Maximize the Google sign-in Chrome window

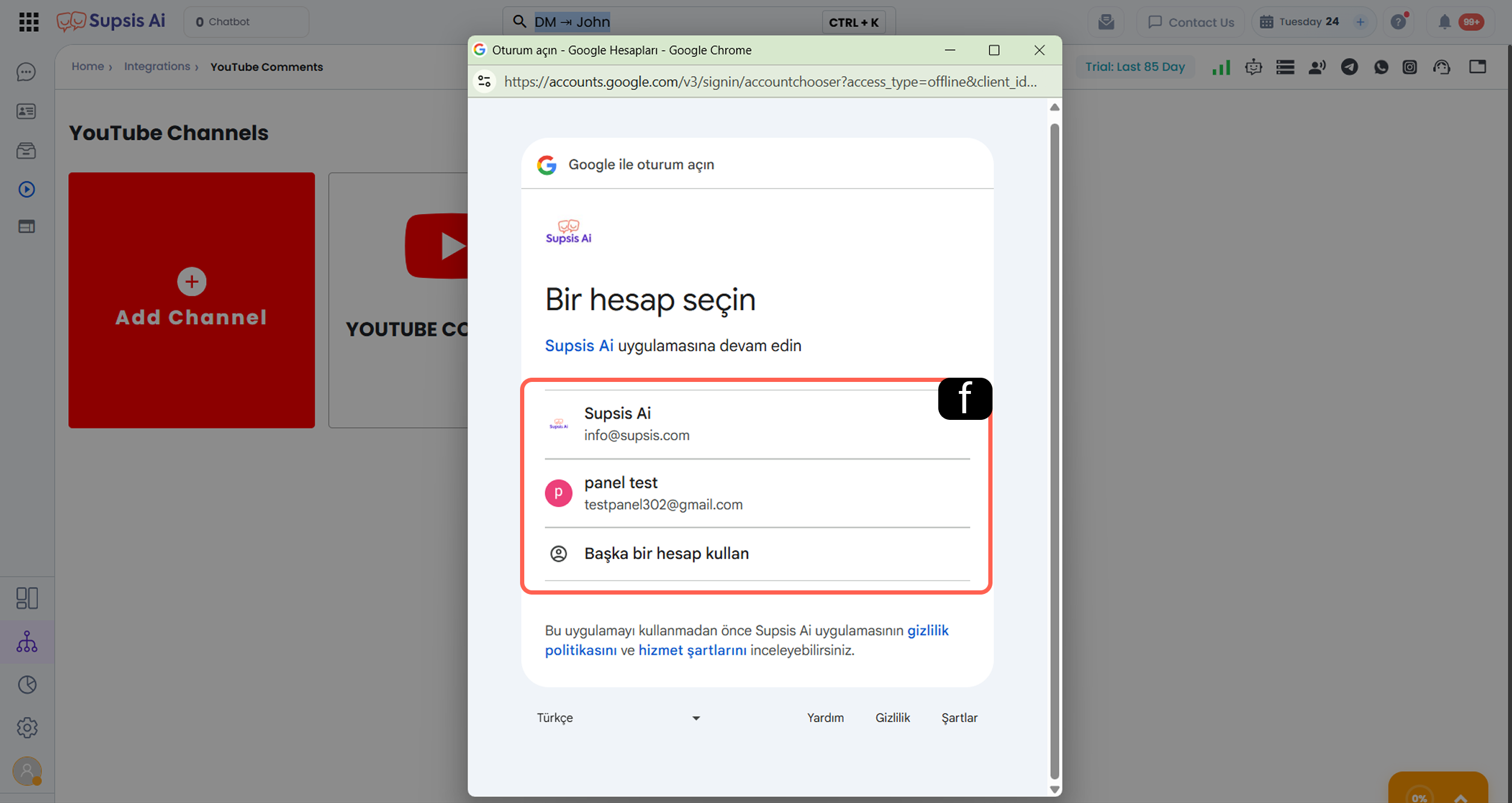click(994, 50)
